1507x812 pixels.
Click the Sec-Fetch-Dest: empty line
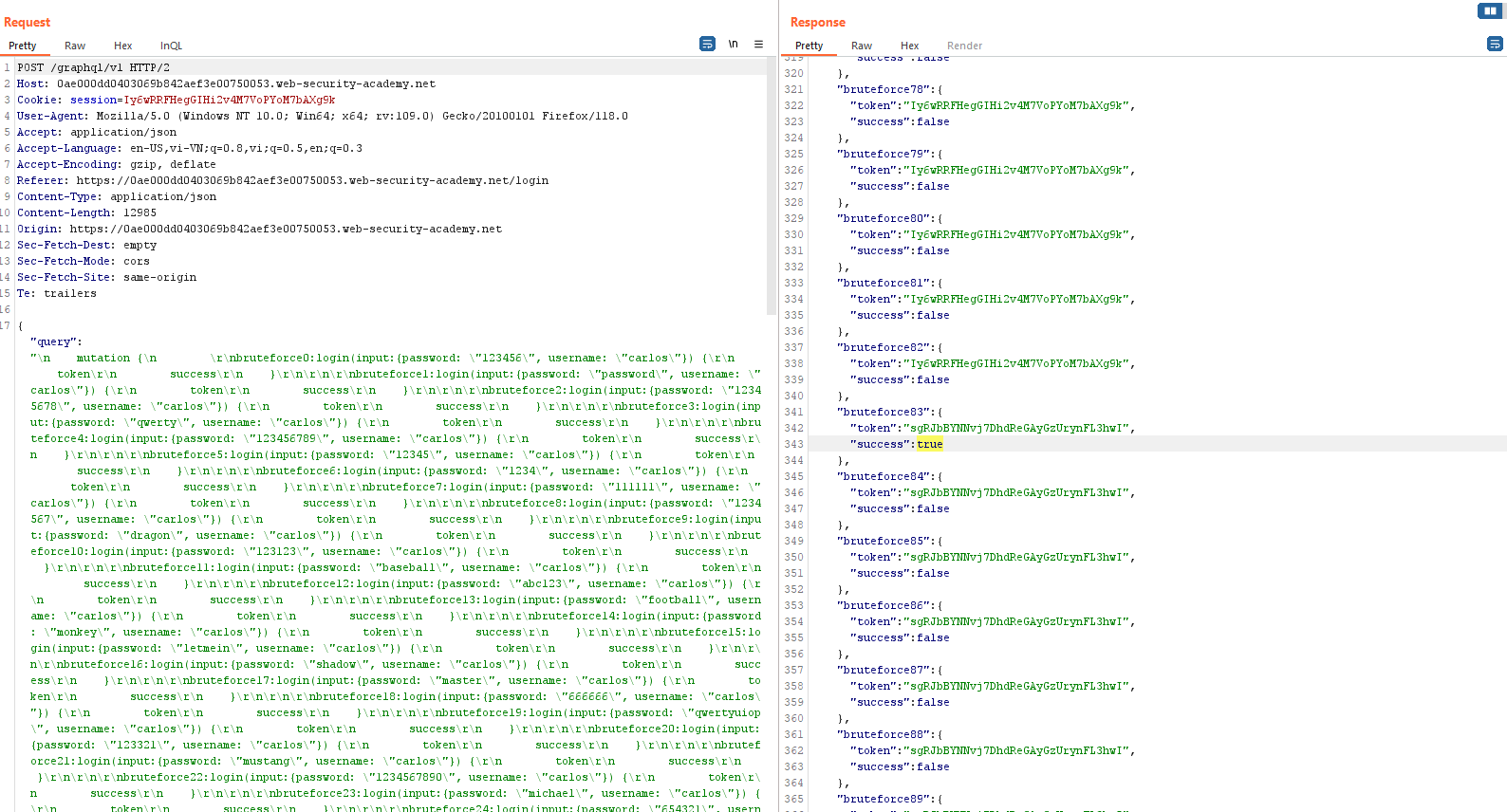[86, 245]
